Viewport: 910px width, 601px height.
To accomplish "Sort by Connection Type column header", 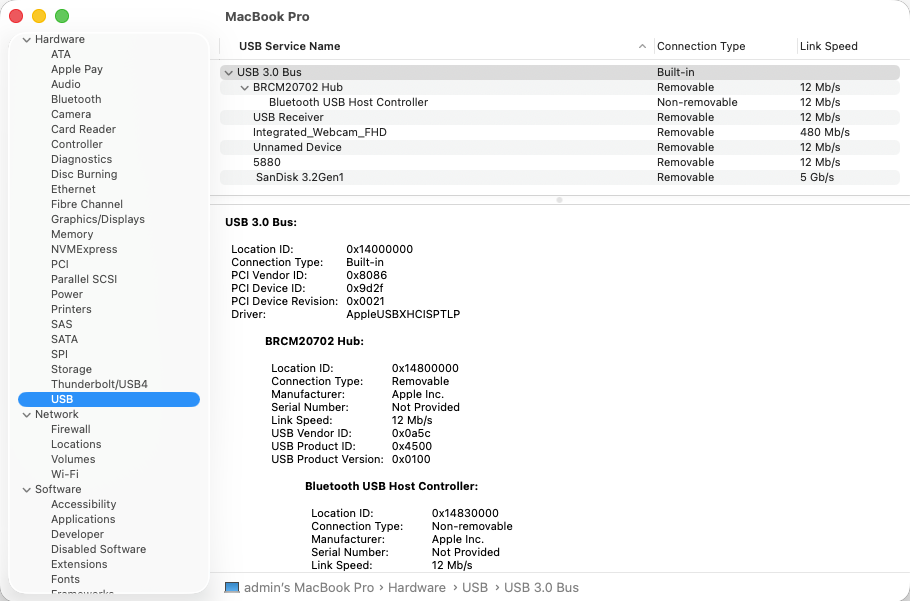I will coord(701,46).
